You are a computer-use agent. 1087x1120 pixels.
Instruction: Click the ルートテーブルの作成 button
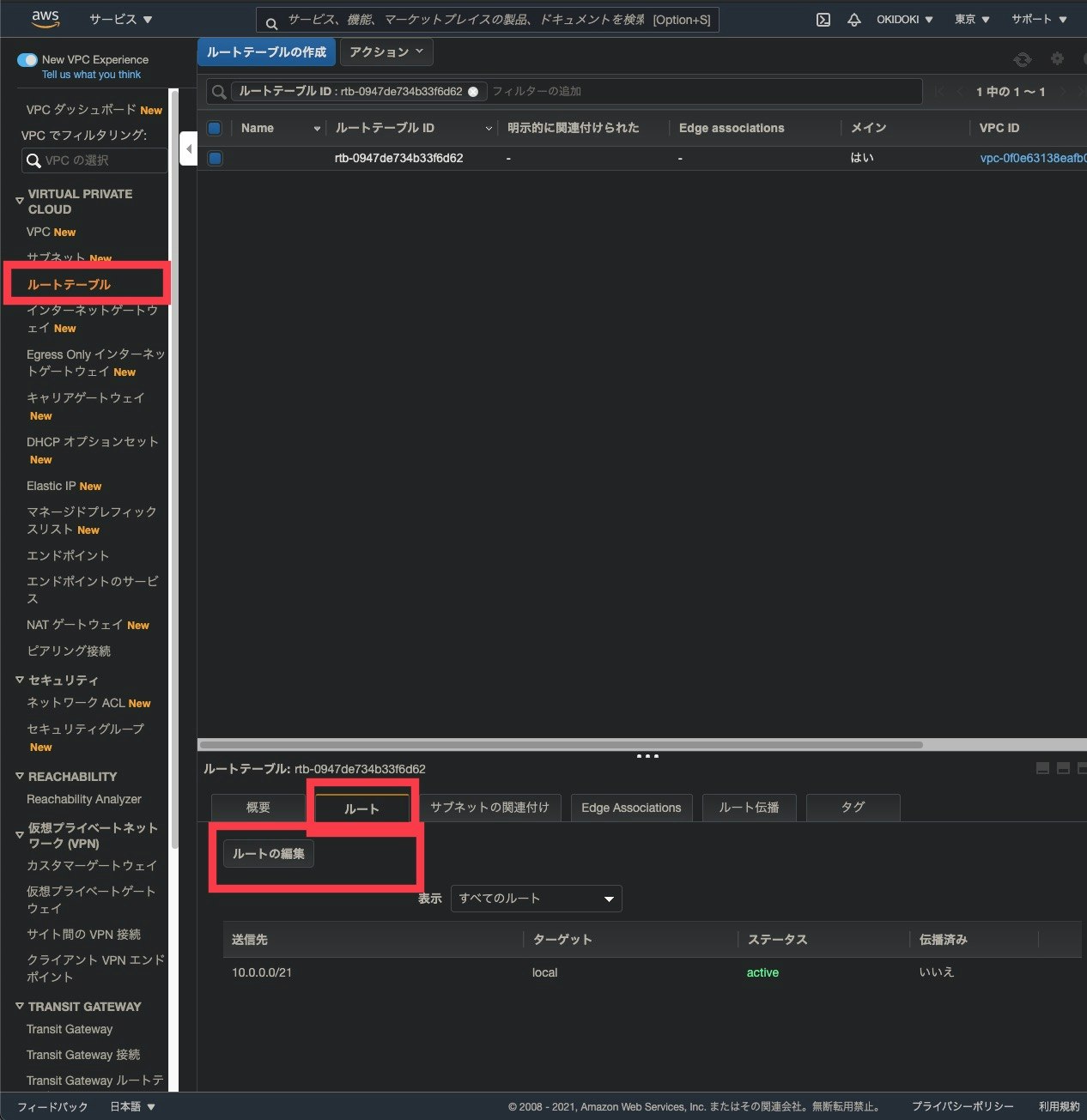pyautogui.click(x=266, y=52)
